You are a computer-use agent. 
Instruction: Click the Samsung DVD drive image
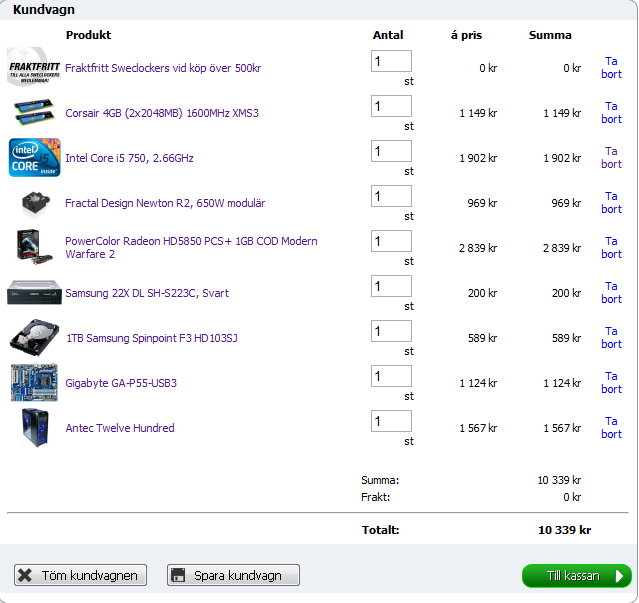34,293
